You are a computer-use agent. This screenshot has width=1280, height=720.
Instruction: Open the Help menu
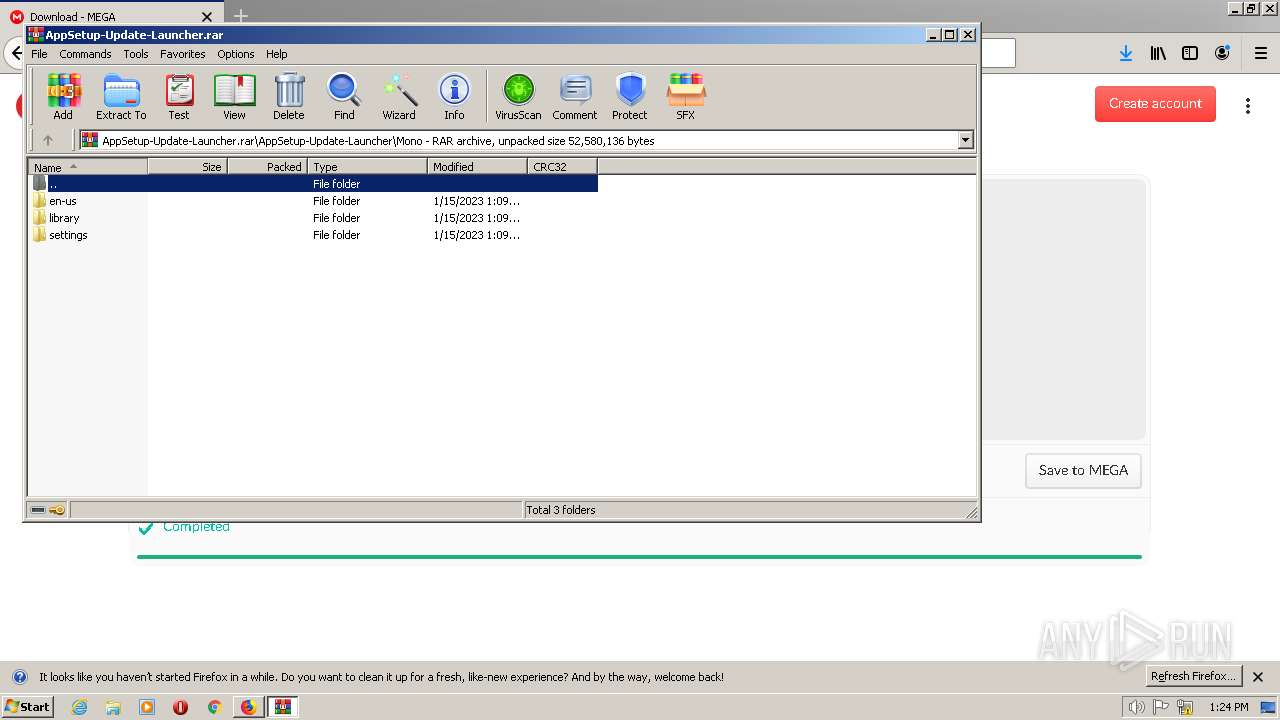[277, 54]
